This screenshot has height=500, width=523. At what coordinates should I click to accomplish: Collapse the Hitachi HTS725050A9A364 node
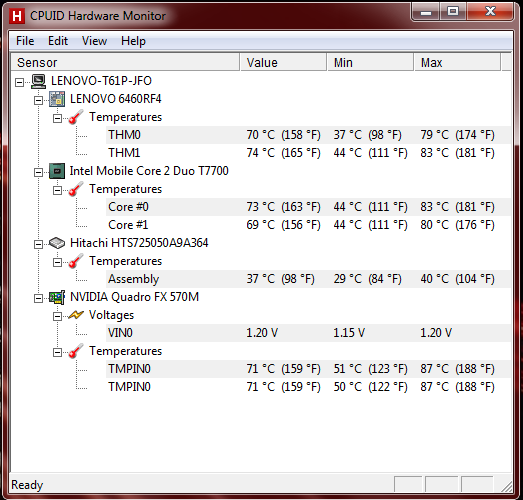tap(38, 244)
